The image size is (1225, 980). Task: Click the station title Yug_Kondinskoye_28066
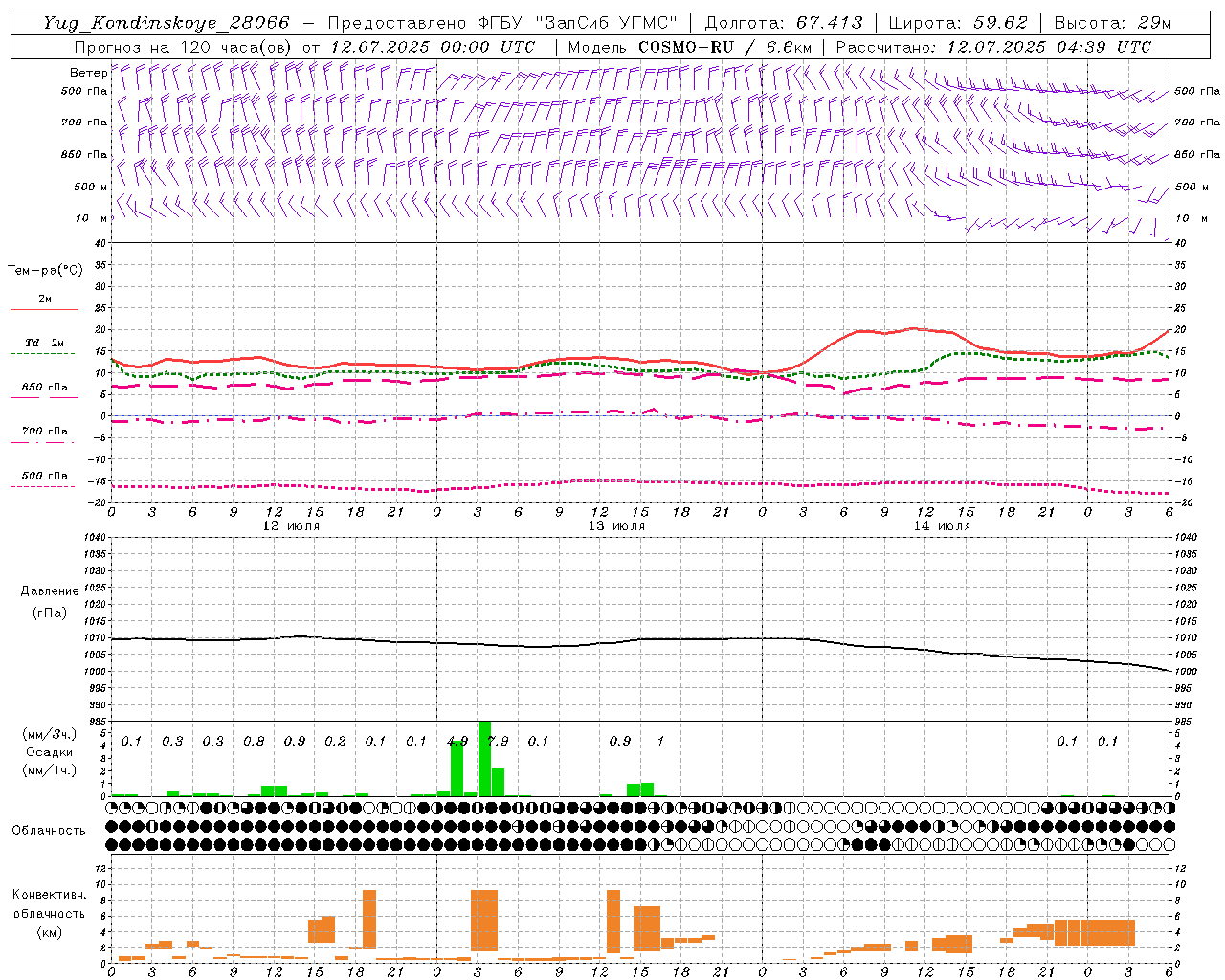click(166, 23)
